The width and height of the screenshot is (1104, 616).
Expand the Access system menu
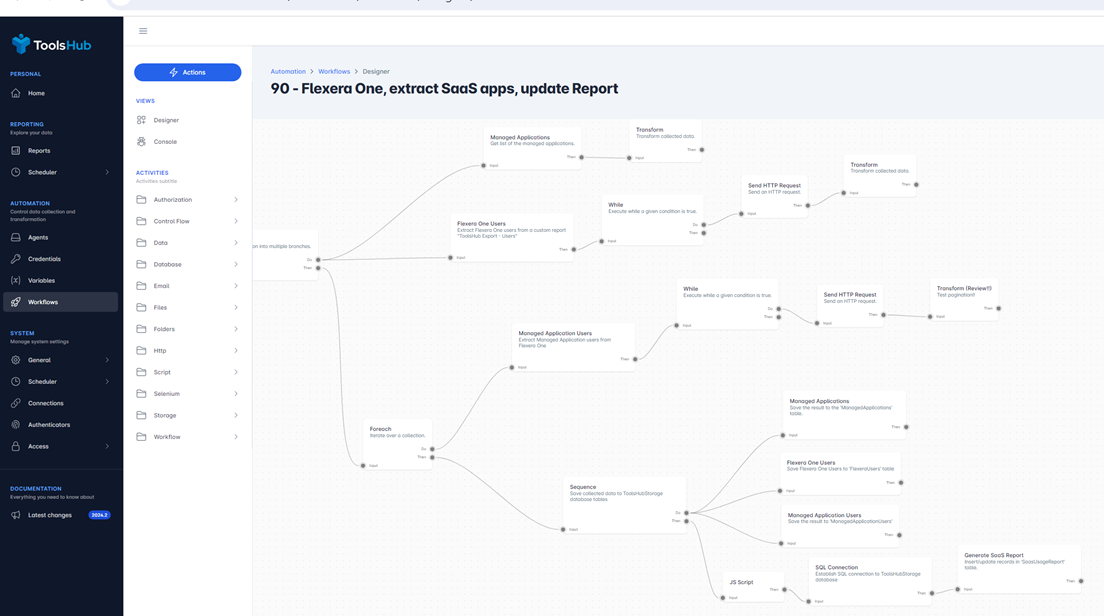[107, 446]
